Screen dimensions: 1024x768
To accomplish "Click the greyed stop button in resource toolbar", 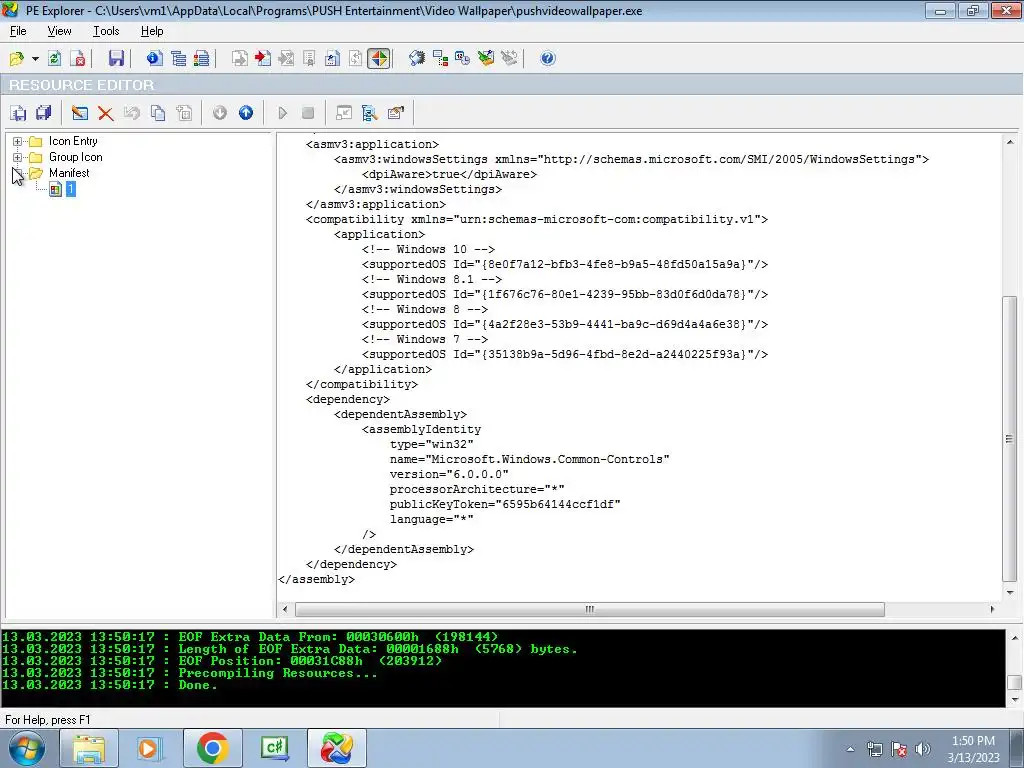I will tap(308, 113).
